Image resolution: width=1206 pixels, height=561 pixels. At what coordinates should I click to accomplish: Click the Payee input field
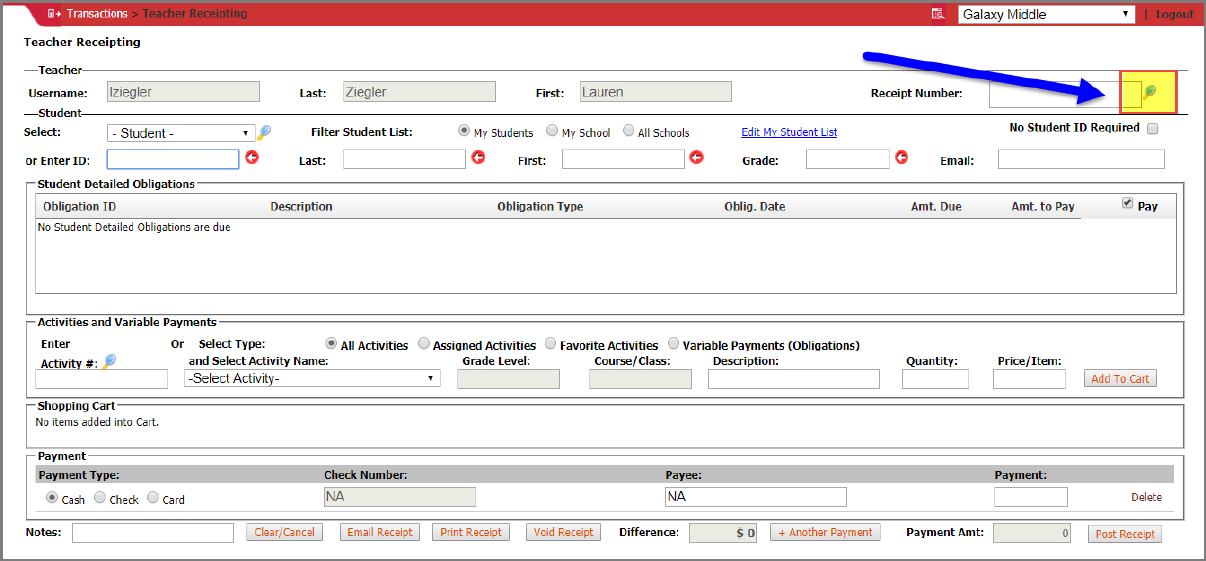click(x=756, y=497)
